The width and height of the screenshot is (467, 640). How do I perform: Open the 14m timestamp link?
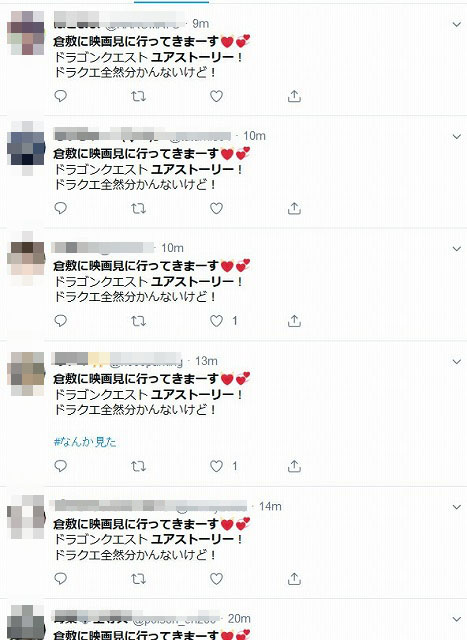click(x=270, y=507)
